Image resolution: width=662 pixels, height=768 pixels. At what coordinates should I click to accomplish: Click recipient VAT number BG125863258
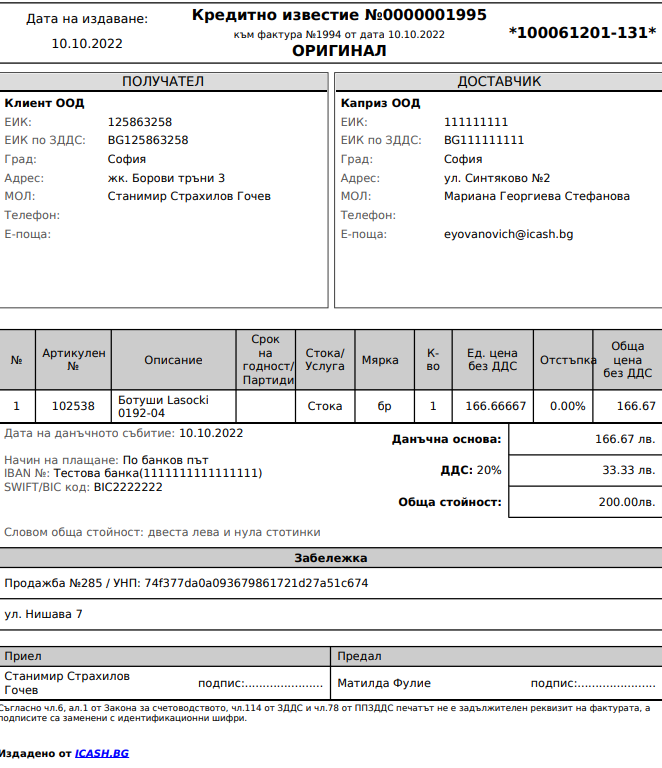[x=148, y=140]
